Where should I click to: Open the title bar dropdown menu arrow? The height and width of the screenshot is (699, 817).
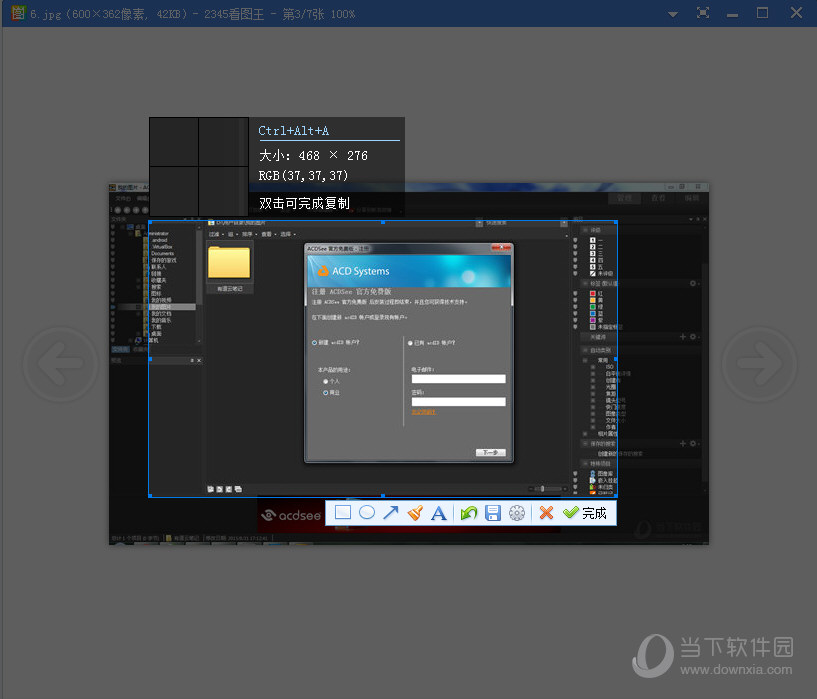pos(672,13)
